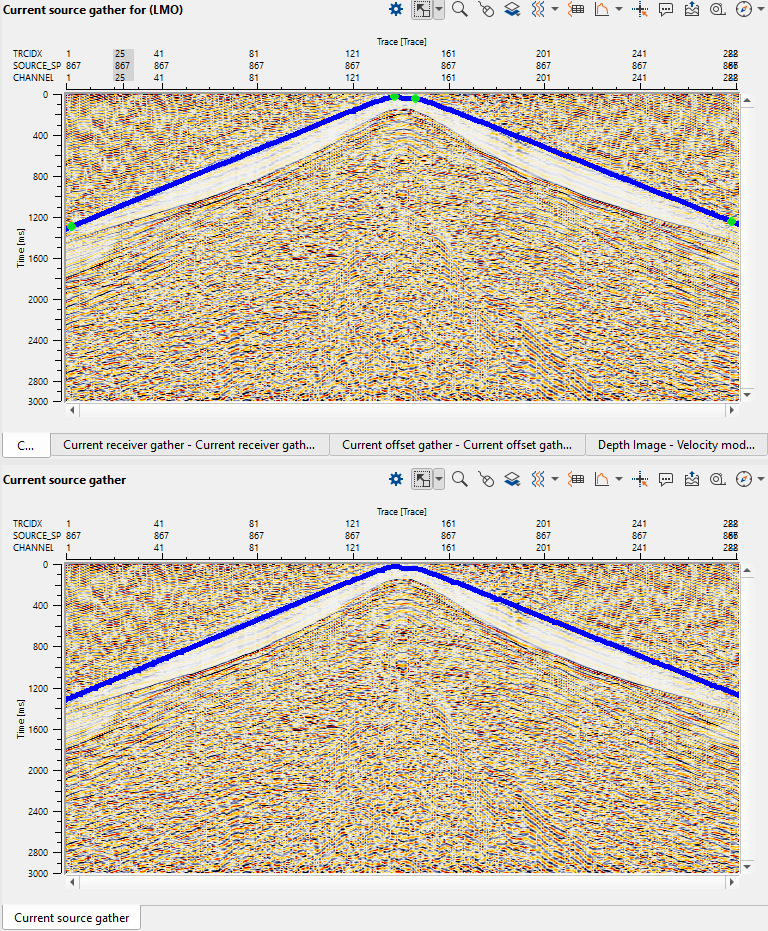
Task: Open settings gear in LMO gather panel
Action: point(396,10)
